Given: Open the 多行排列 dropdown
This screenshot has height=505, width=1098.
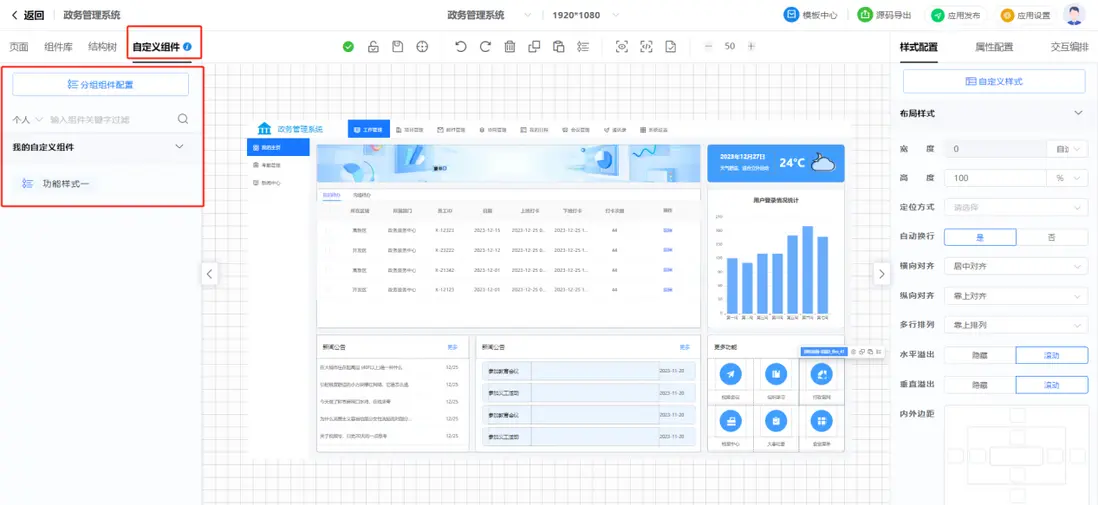Looking at the screenshot, I should [x=1016, y=325].
